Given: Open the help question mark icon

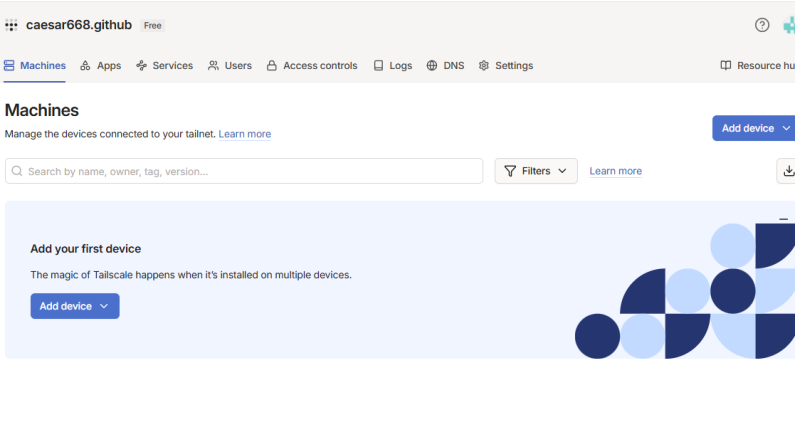Looking at the screenshot, I should tap(762, 25).
